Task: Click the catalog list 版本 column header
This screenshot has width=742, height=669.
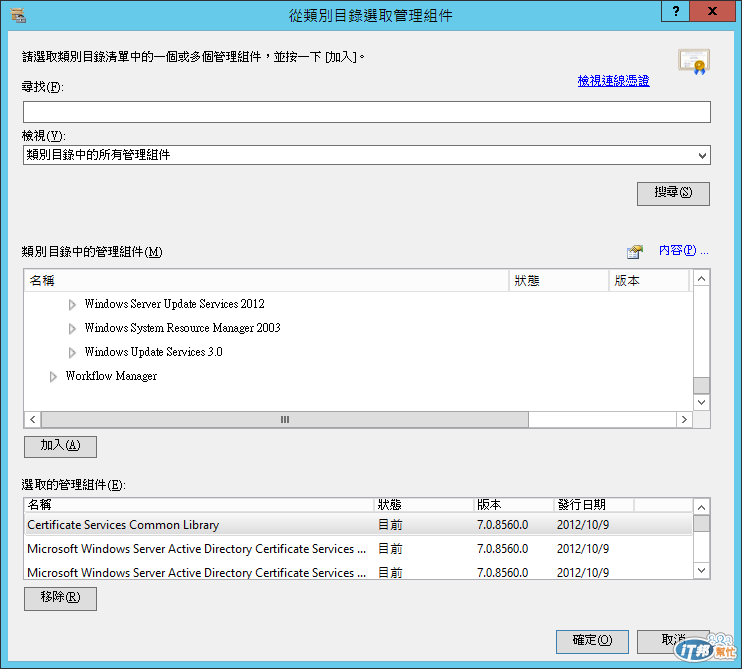Action: coord(649,281)
